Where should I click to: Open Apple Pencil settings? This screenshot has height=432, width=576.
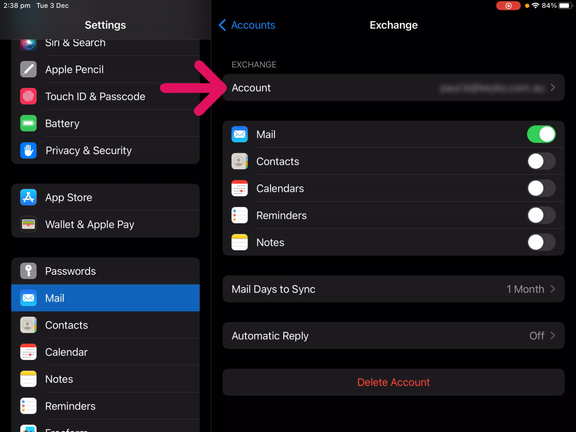click(x=105, y=69)
